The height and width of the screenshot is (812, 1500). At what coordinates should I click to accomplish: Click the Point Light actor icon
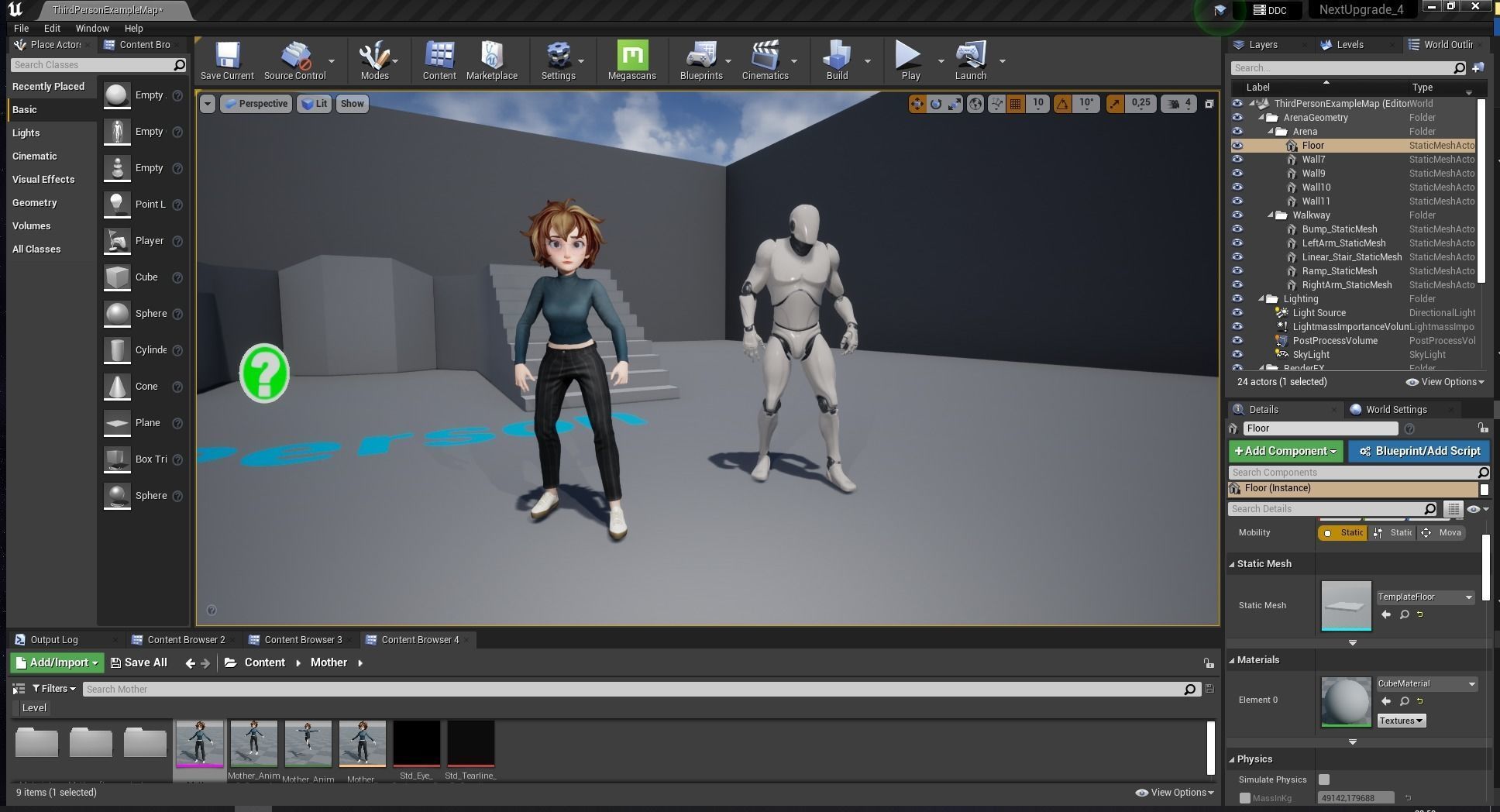(117, 205)
